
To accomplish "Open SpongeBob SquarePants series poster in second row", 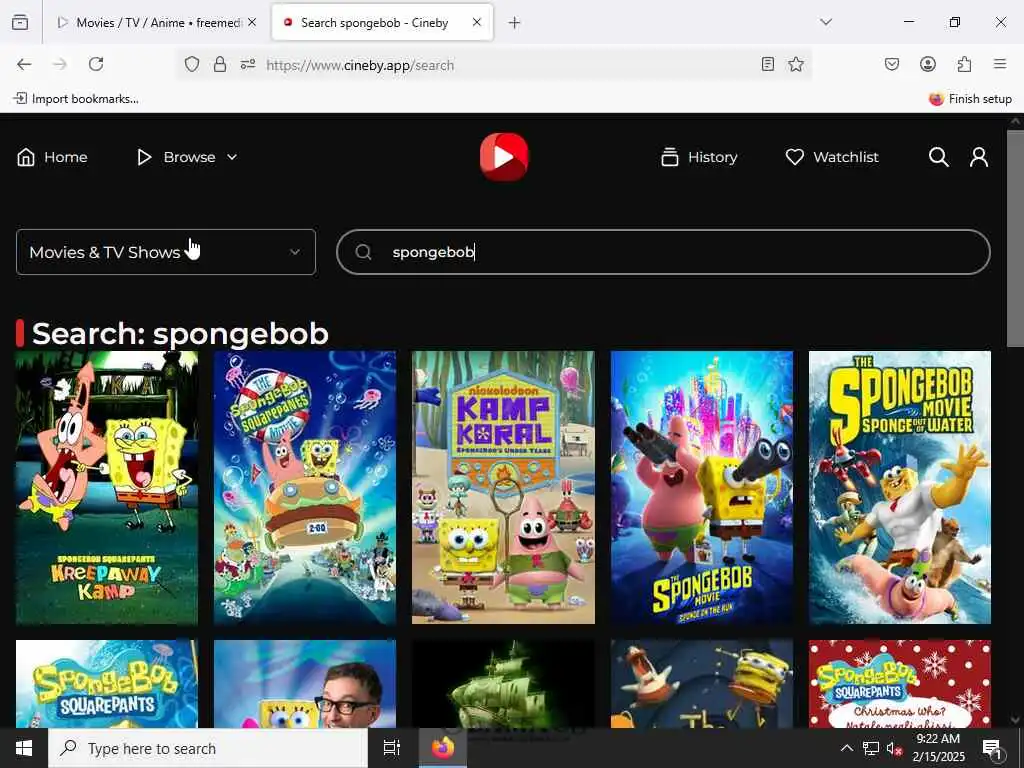I will [x=106, y=684].
